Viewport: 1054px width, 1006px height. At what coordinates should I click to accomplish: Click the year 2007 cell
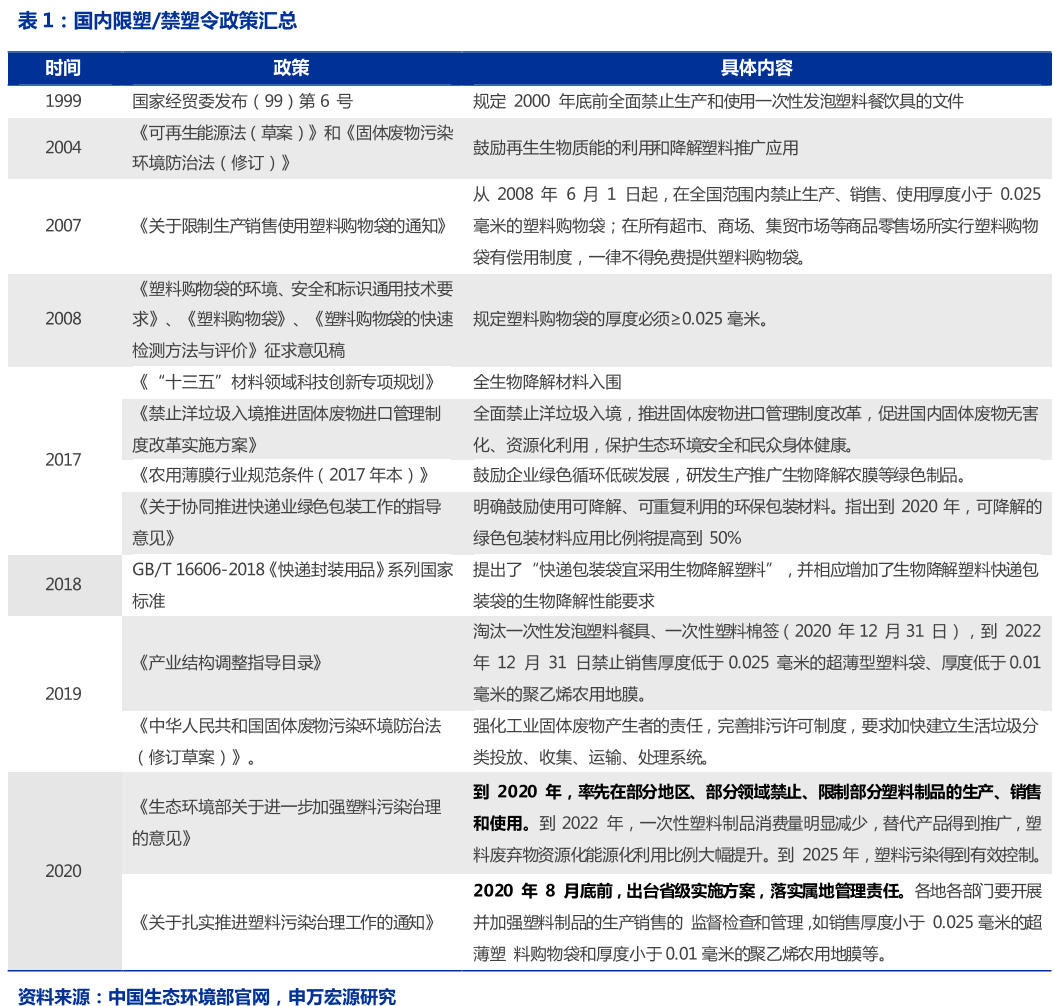coord(63,226)
